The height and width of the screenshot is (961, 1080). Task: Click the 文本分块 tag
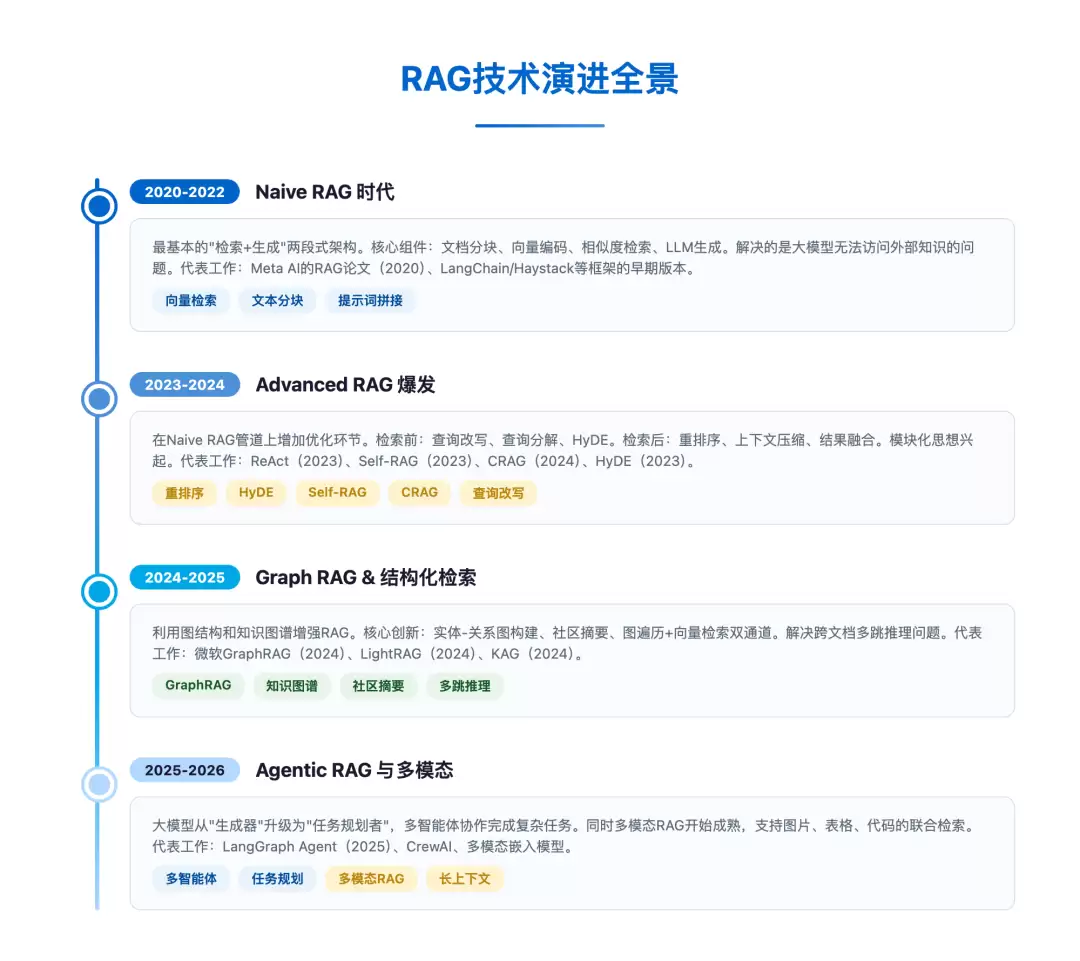click(x=277, y=300)
